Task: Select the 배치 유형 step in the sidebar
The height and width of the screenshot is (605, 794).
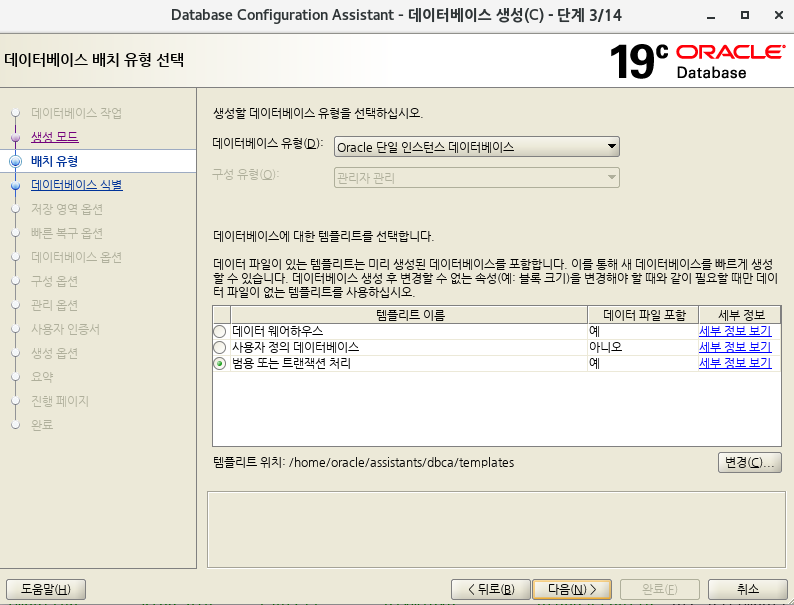Action: [54, 161]
